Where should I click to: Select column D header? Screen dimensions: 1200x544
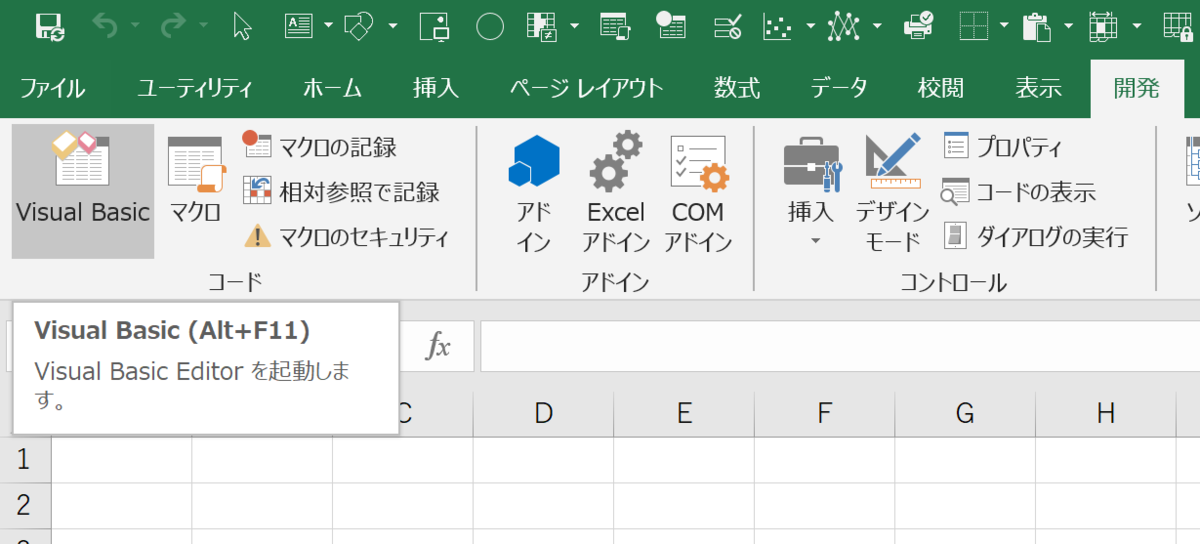[x=543, y=412]
